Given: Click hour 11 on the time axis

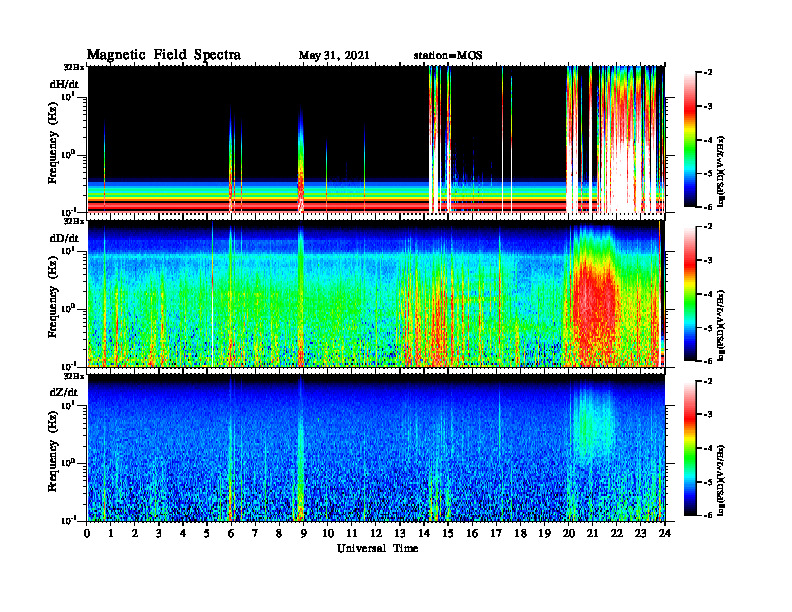Looking at the screenshot, I should tap(352, 533).
